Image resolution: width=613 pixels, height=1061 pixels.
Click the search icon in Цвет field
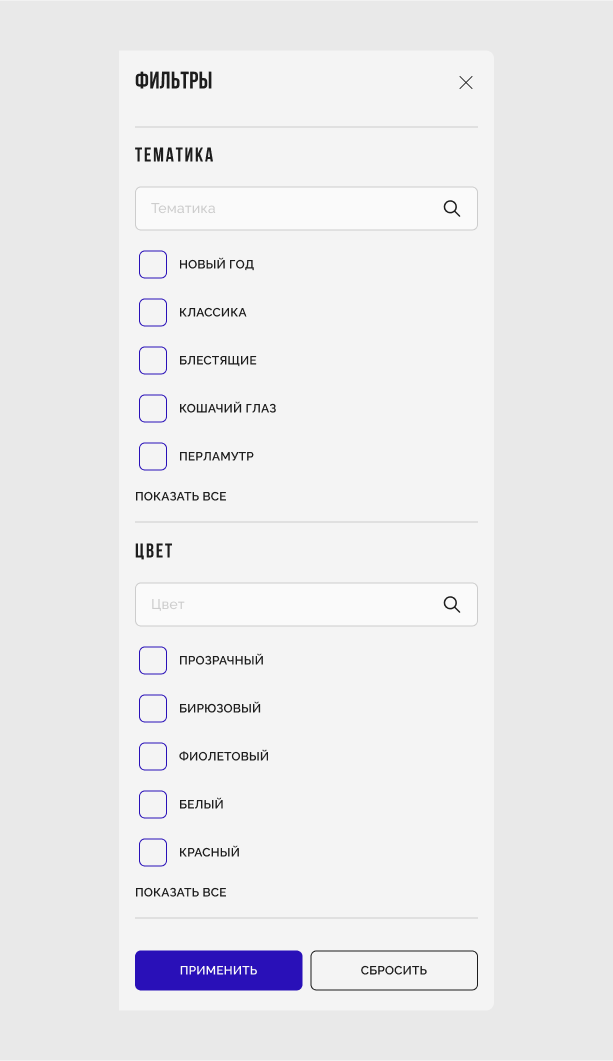[x=452, y=605]
